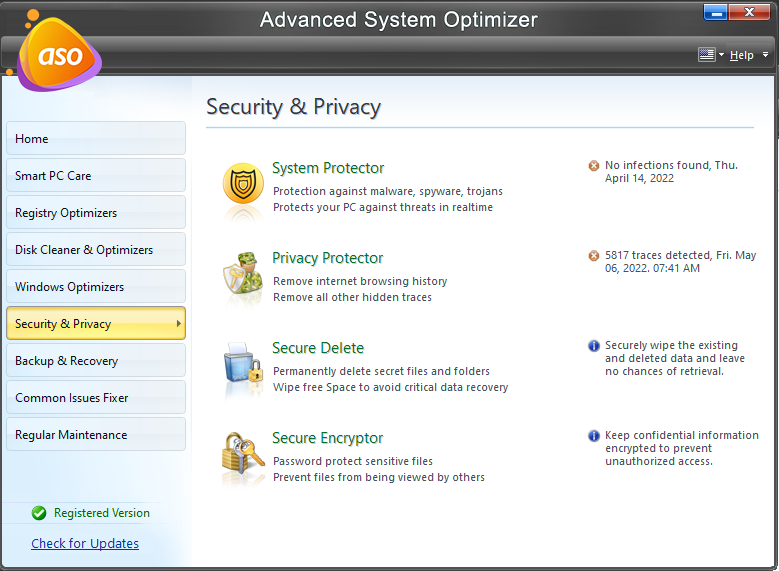The width and height of the screenshot is (779, 571).
Task: Open the System Protector shield icon
Action: coord(243,183)
